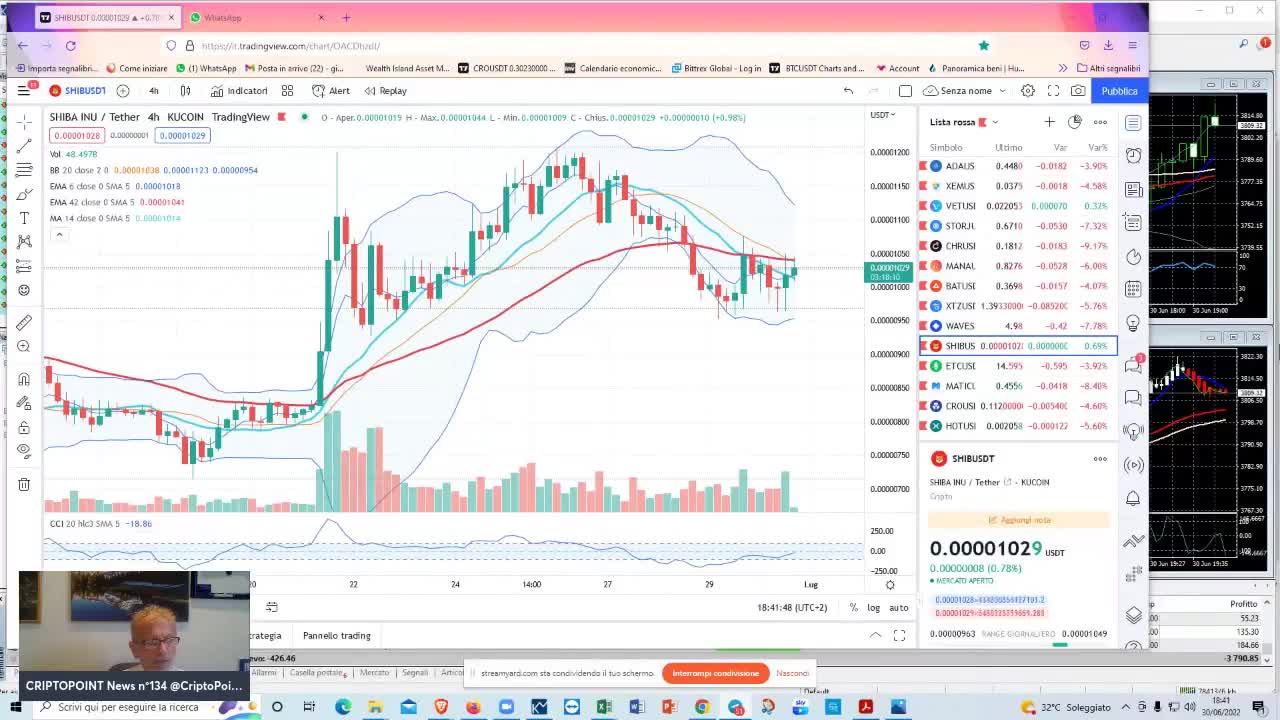Screen dimensions: 1280x720
Task: Open the watchlist advanced view icon
Action: 1074,122
